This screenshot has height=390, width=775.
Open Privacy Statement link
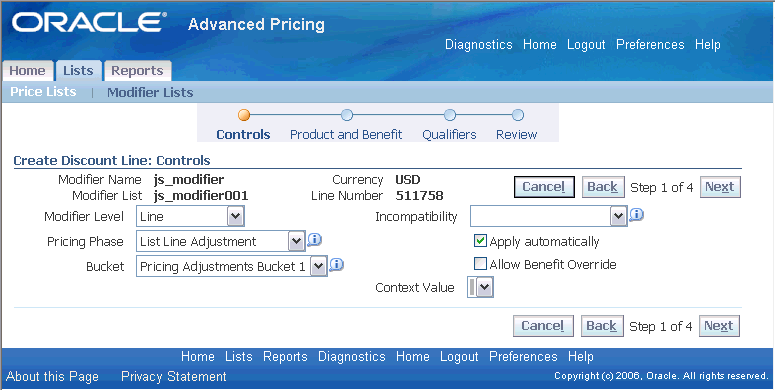tap(173, 377)
